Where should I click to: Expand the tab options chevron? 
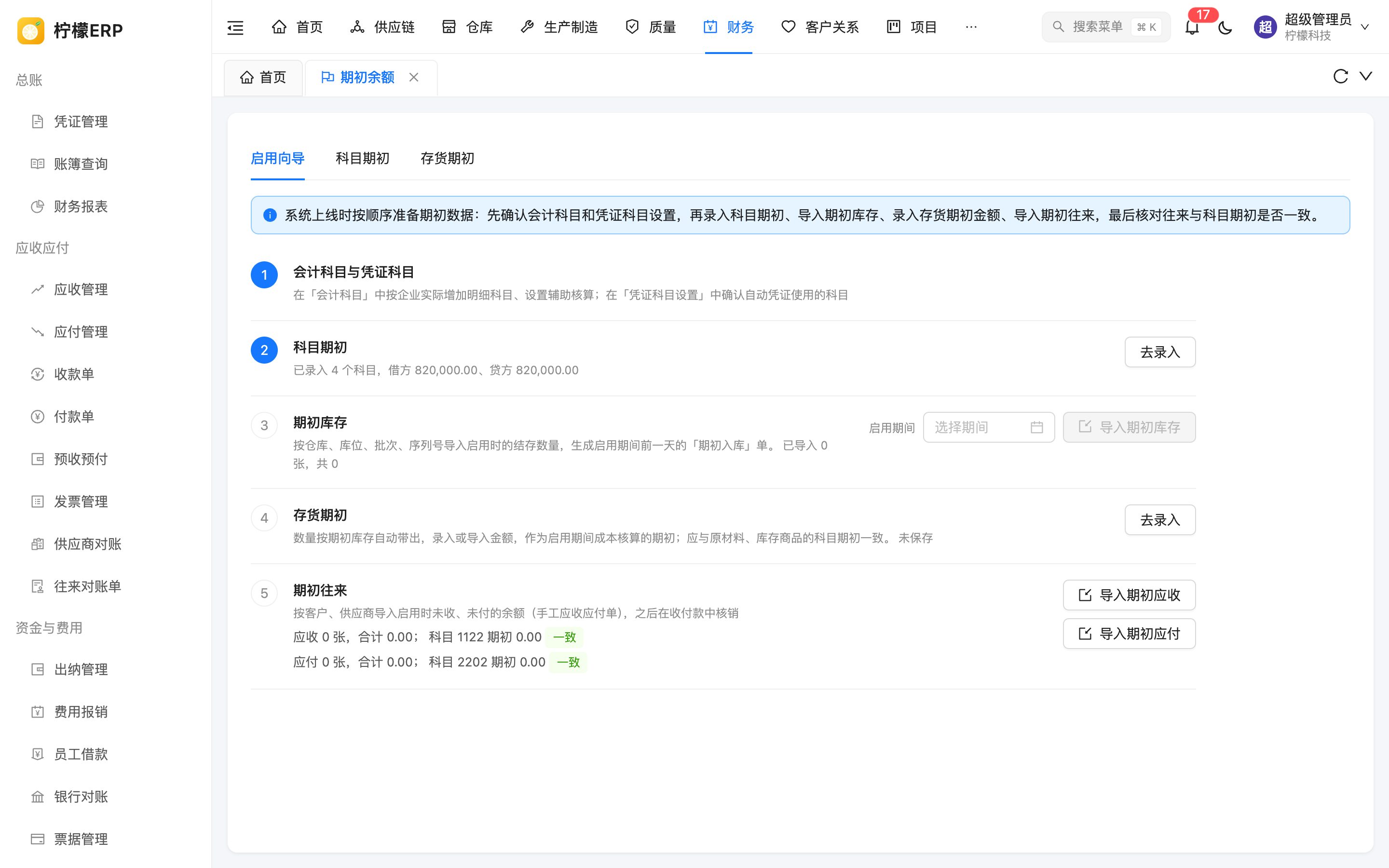point(1366,76)
